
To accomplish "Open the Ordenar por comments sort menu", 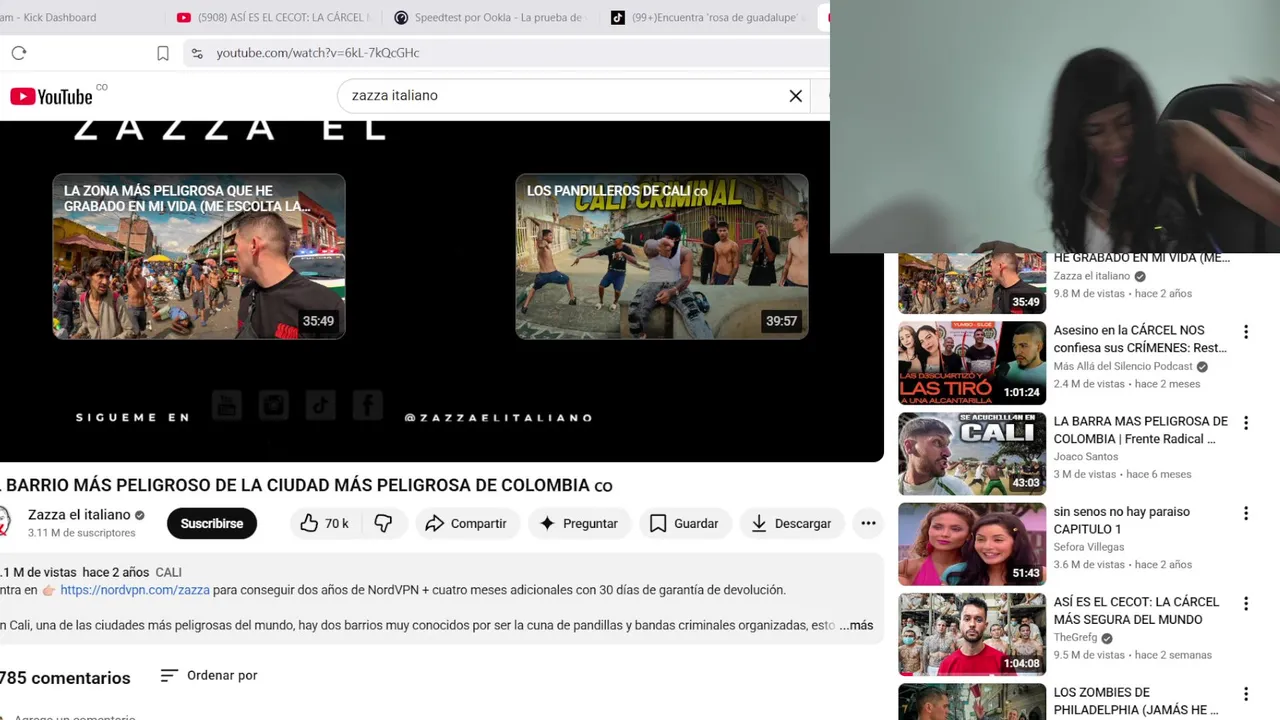I will pos(209,676).
